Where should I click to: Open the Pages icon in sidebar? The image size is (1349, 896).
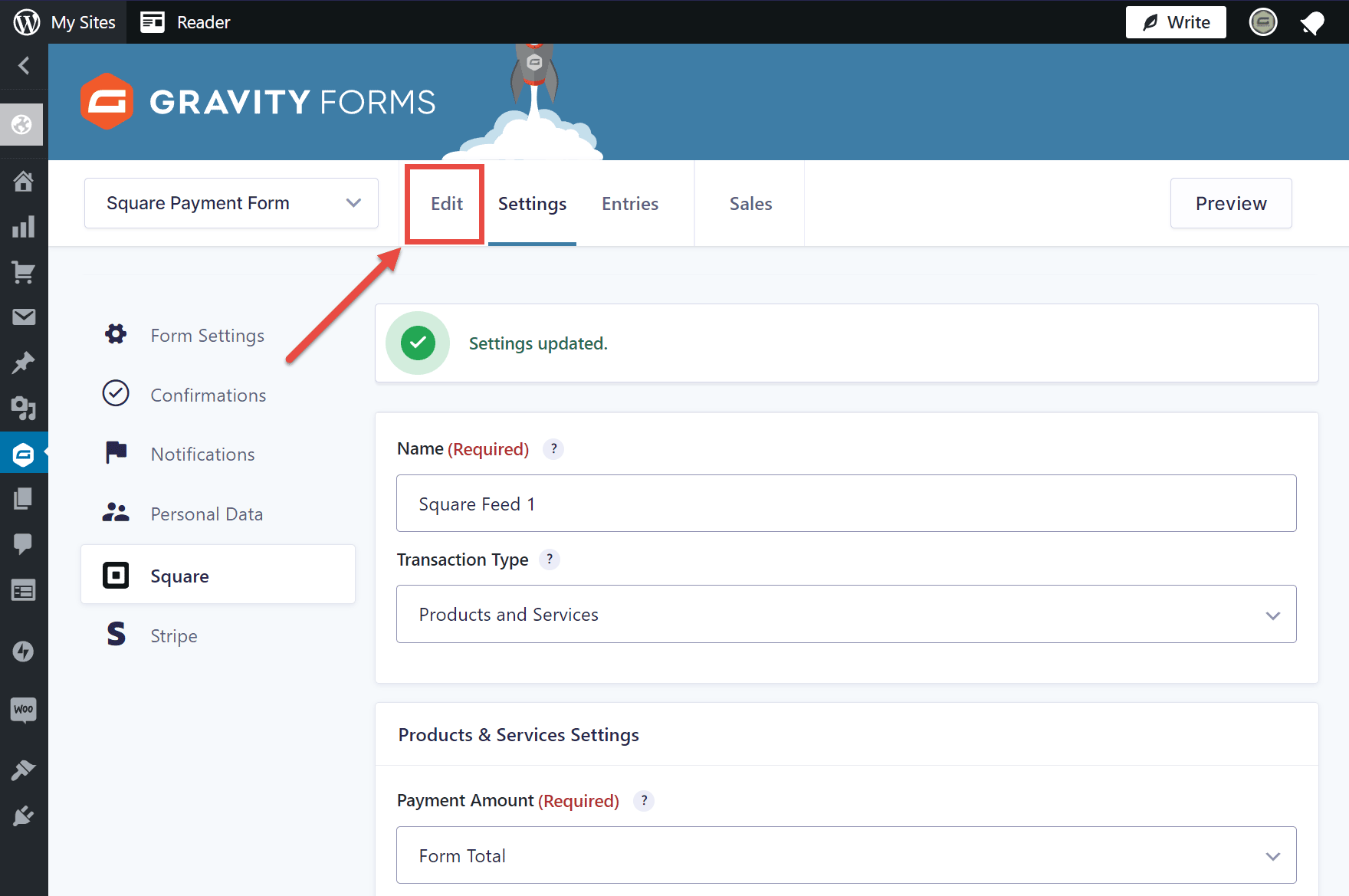[x=23, y=499]
